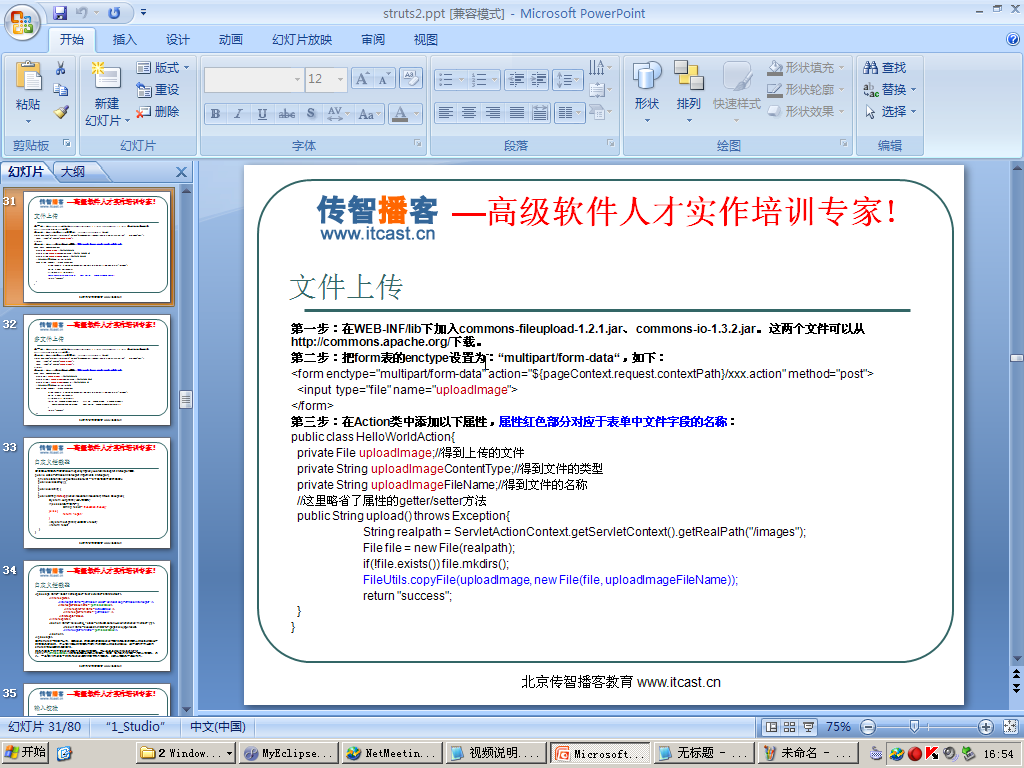The height and width of the screenshot is (768, 1024).
Task: Increase font size with large A icon
Action: pos(361,79)
